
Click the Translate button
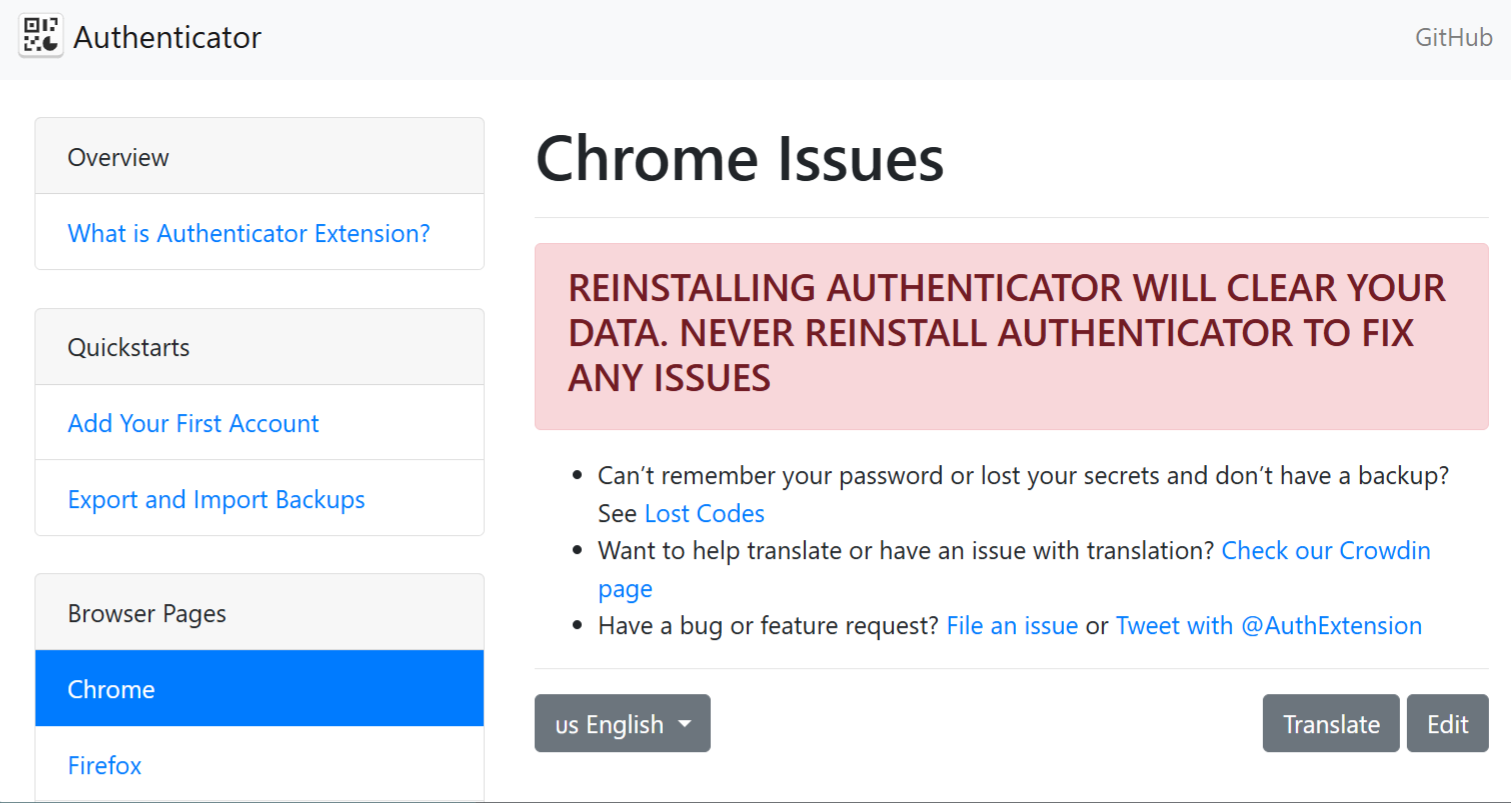(x=1331, y=723)
